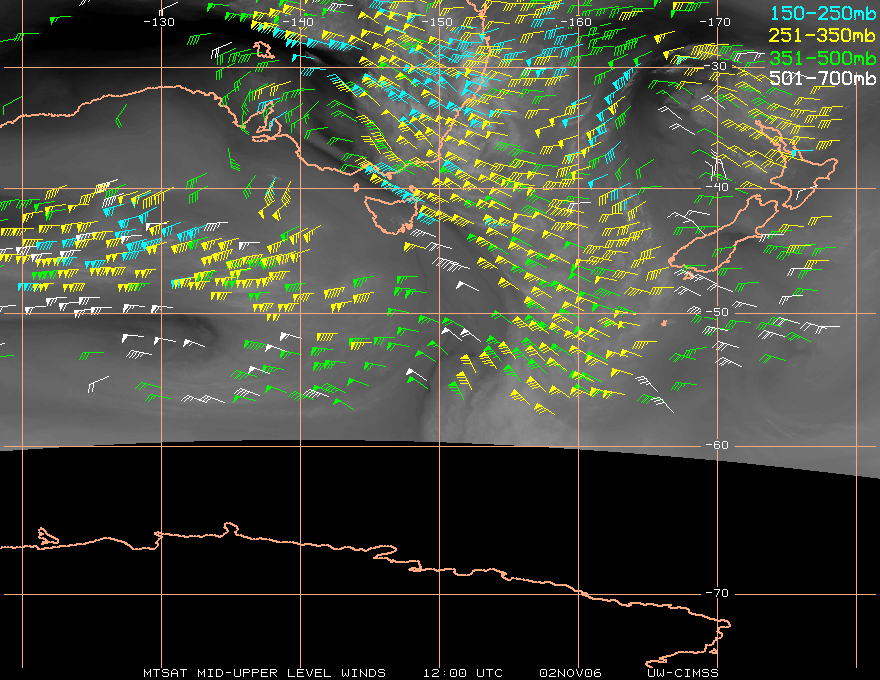Click the 12:00 UTC timestamp text

pos(462,672)
